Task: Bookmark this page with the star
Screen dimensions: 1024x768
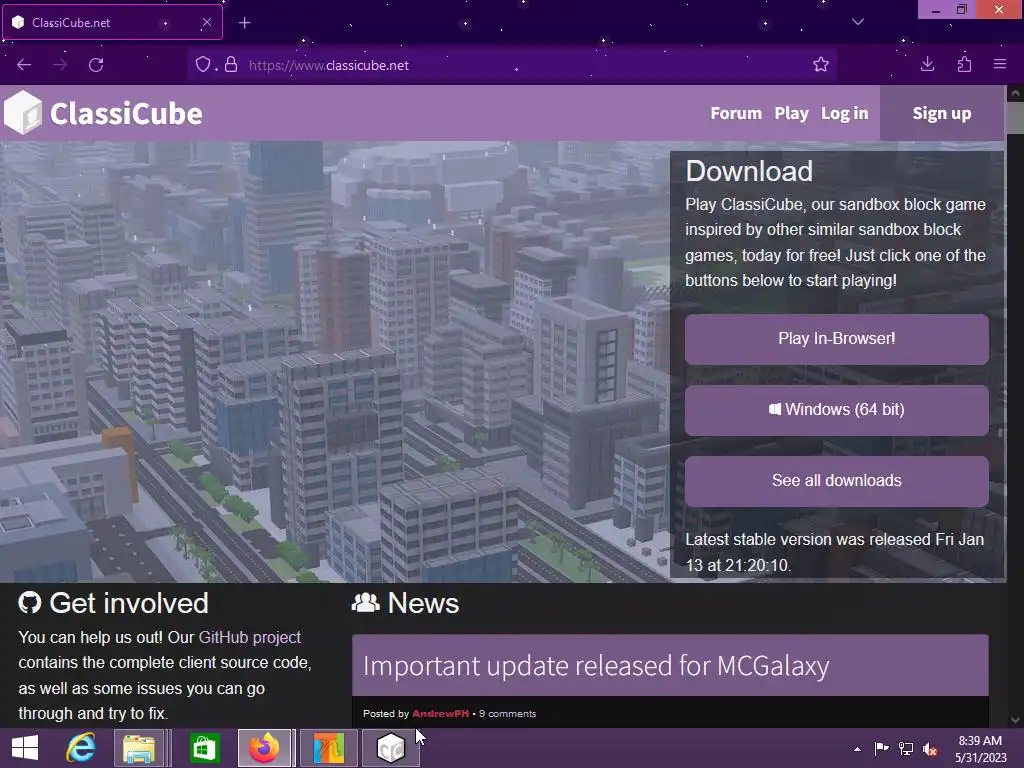Action: pos(821,65)
